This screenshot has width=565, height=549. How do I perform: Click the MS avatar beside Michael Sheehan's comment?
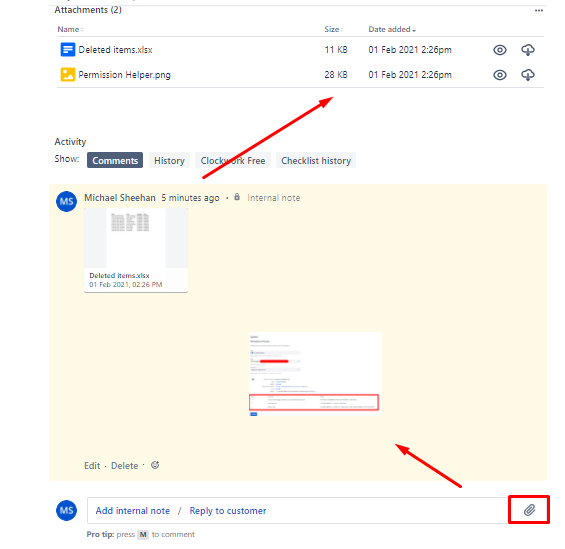tap(66, 201)
